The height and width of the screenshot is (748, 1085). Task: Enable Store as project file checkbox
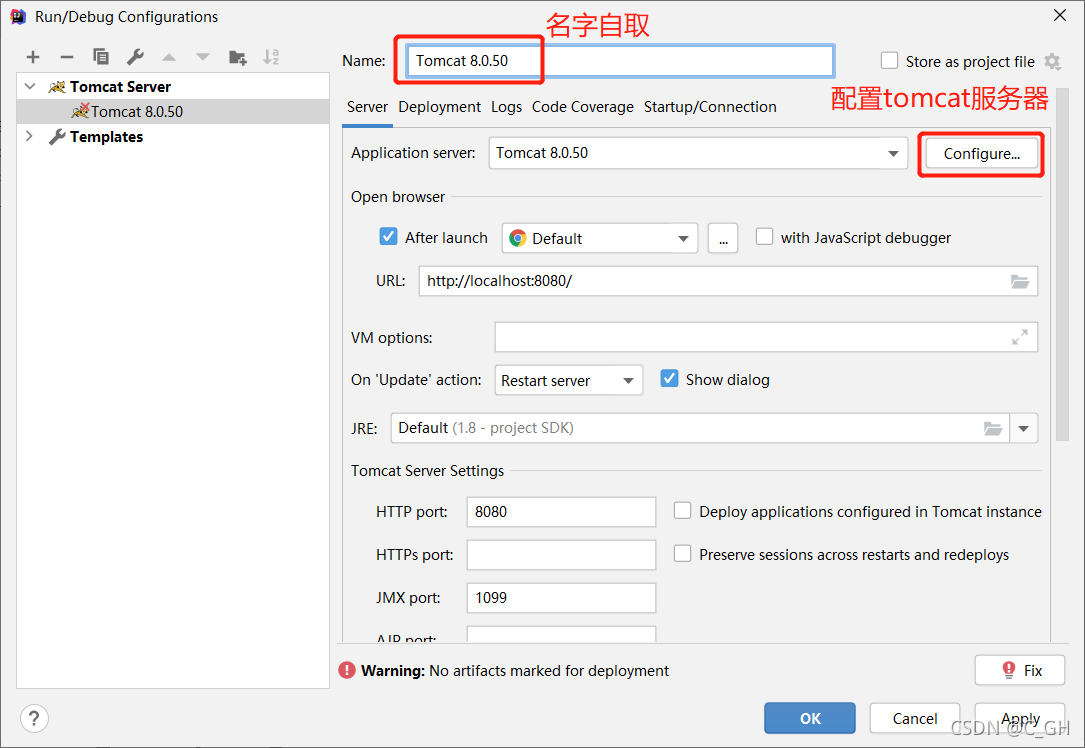click(x=889, y=61)
